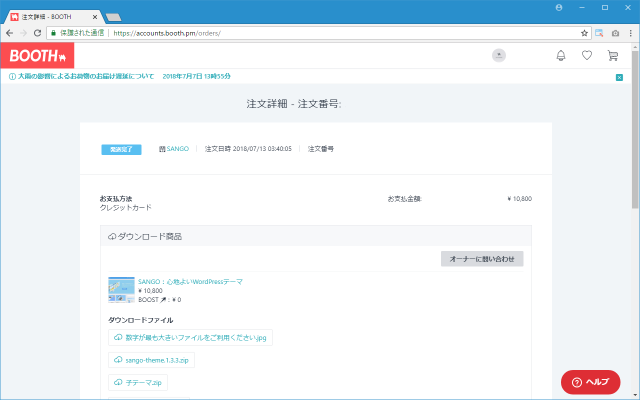Open notifications bell icon
Viewport: 640px width, 400px height.
(561, 56)
